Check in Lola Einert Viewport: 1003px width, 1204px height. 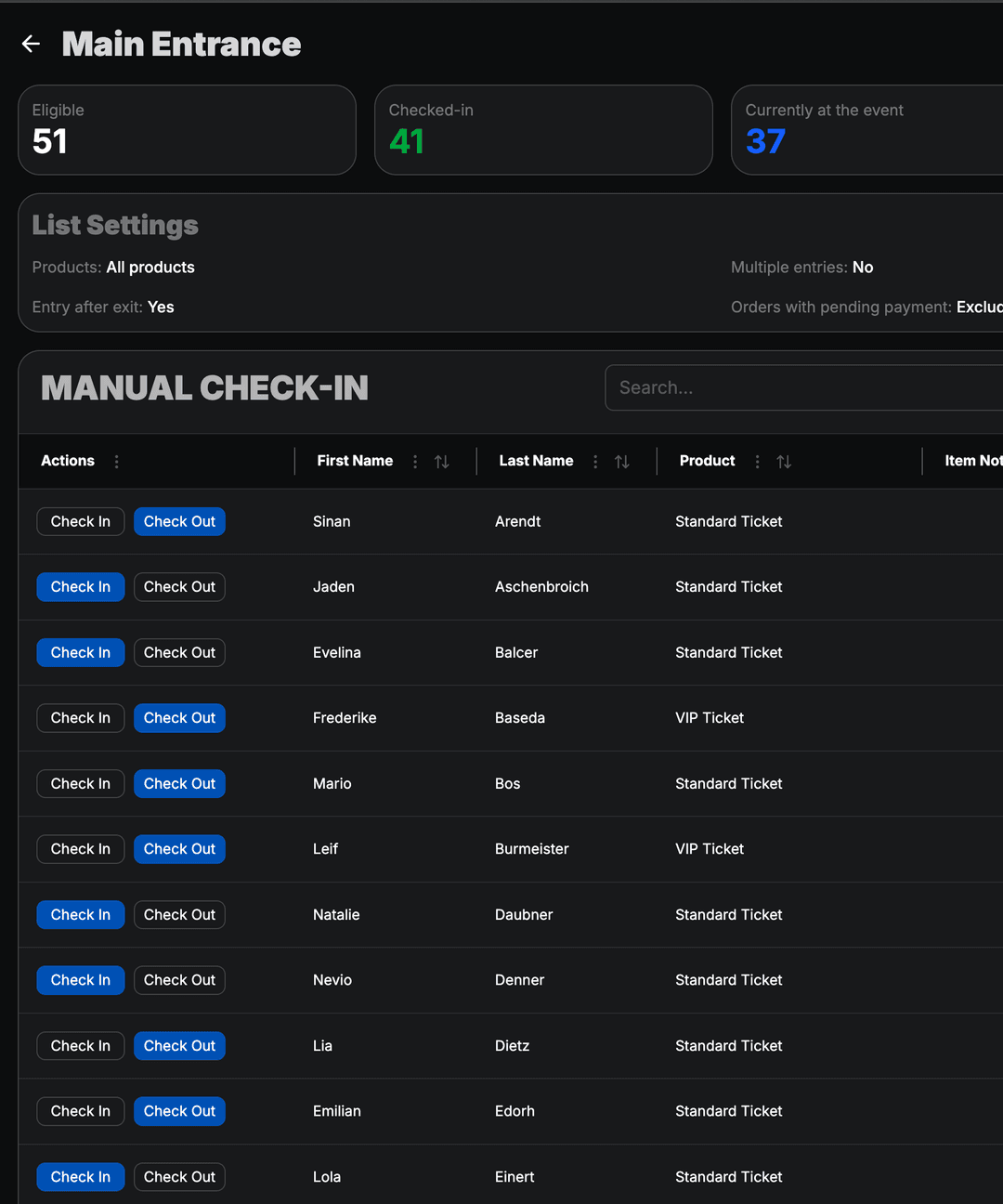pyautogui.click(x=81, y=1177)
